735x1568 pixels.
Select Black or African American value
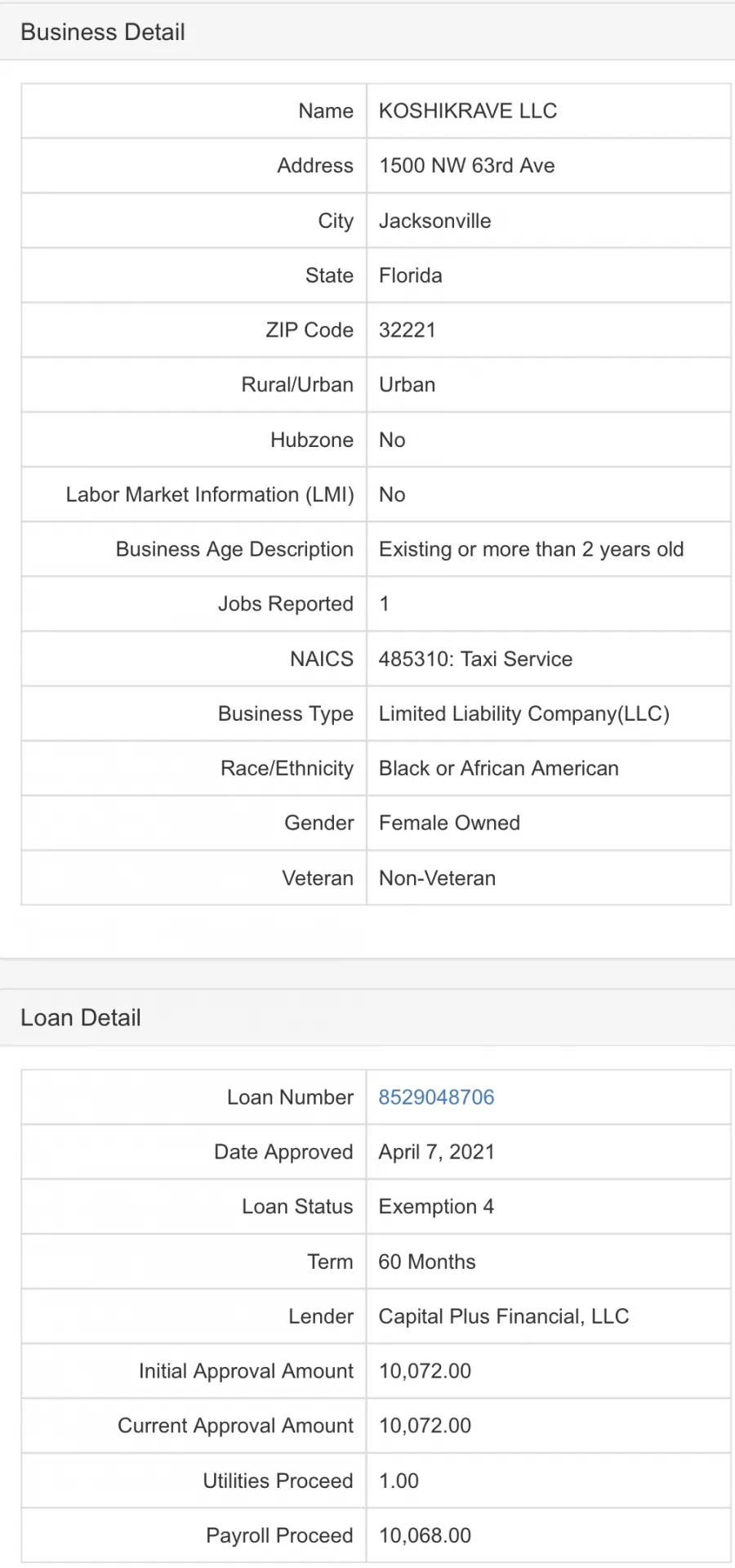498,768
